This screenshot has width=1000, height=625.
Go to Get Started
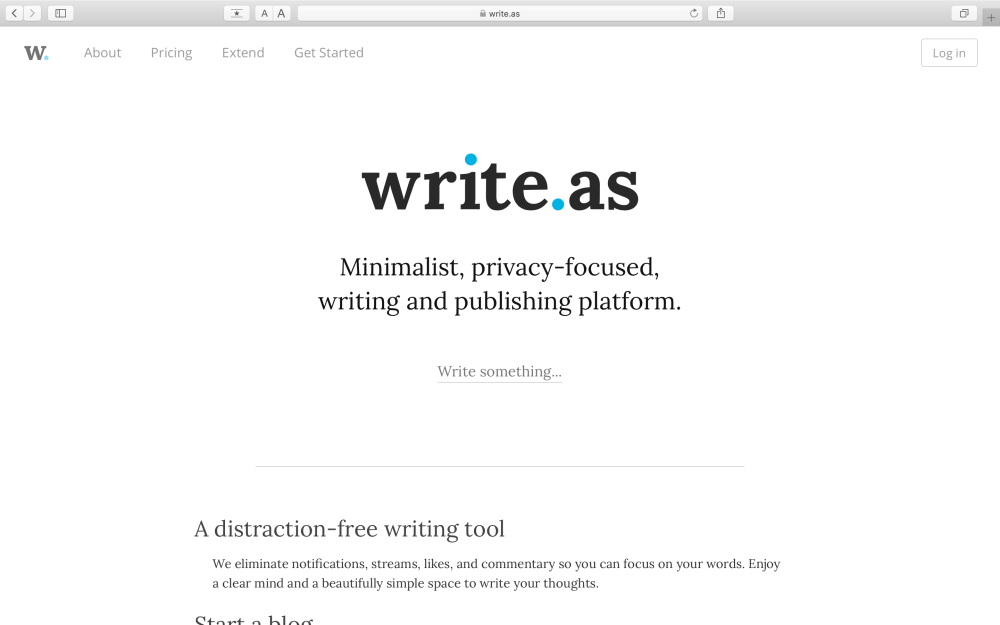(x=328, y=53)
